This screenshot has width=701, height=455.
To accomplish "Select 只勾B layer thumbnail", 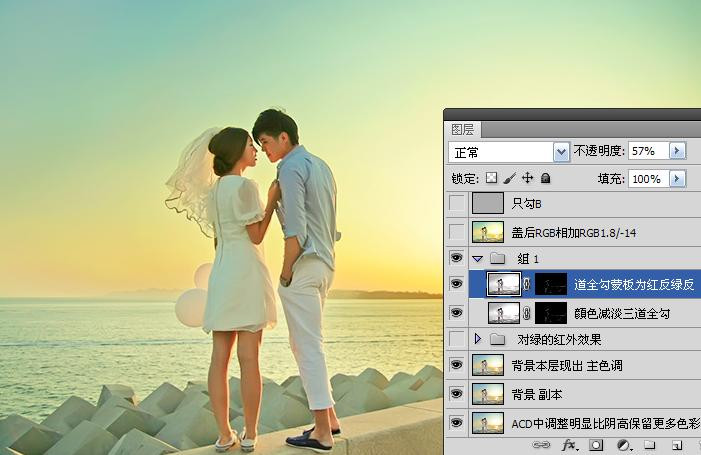I will [488, 203].
